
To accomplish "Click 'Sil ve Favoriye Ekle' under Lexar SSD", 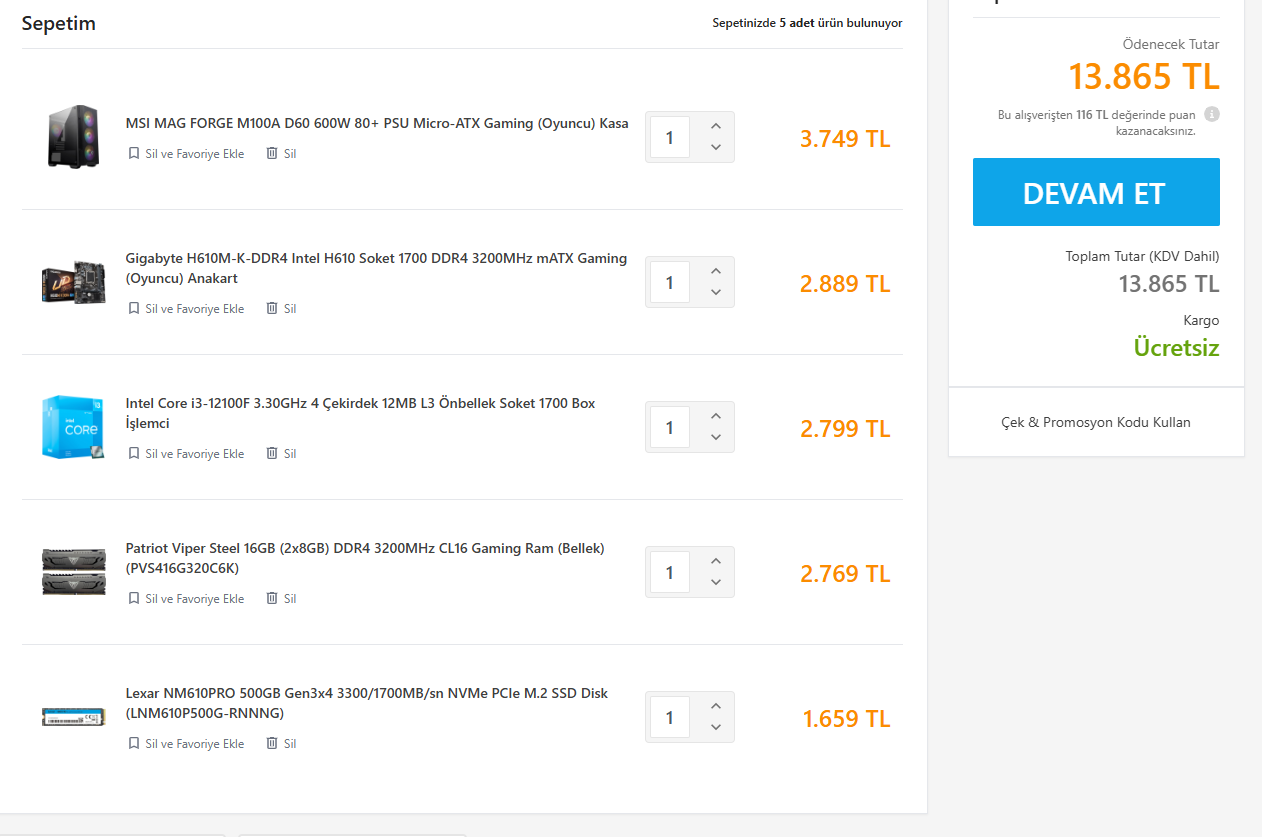I will click(195, 744).
